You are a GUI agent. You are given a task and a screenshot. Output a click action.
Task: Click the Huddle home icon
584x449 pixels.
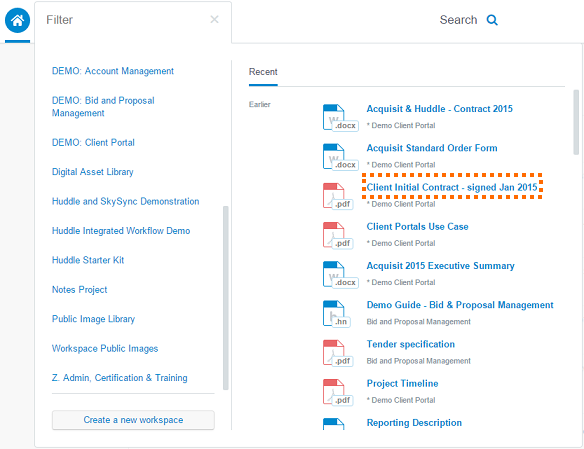[17, 20]
